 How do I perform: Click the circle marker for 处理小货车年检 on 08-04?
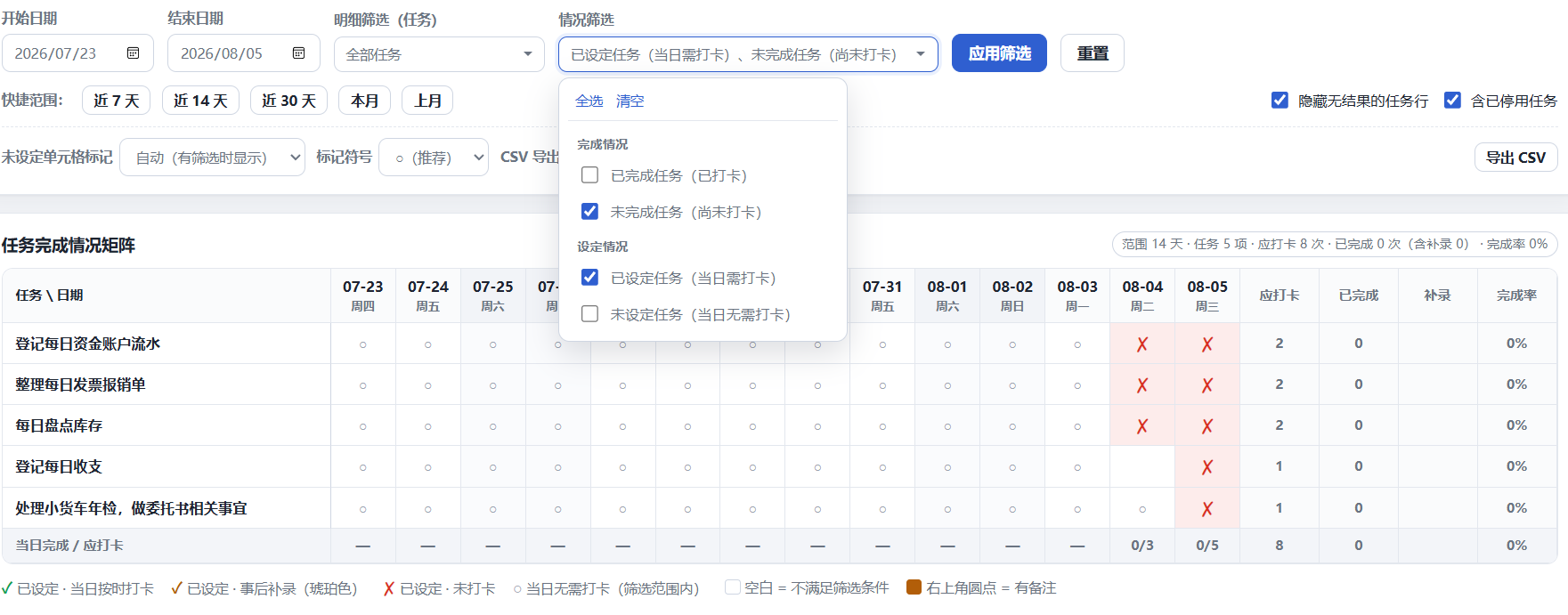[x=1142, y=509]
